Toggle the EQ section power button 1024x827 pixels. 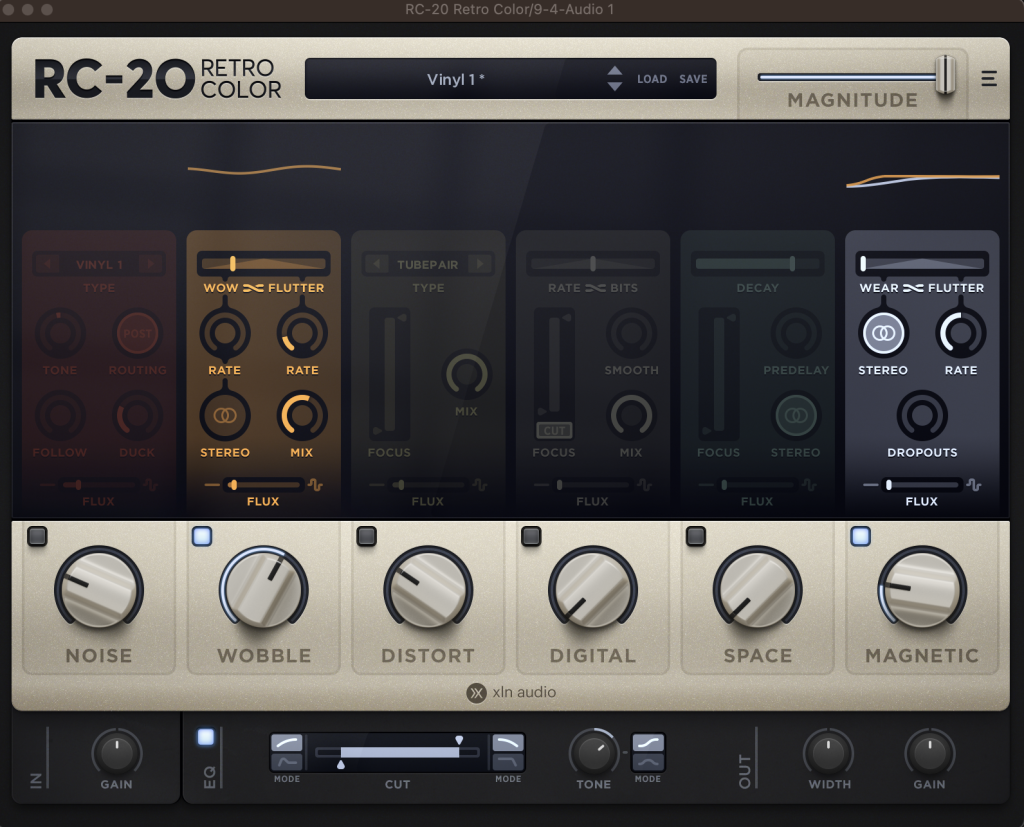(206, 738)
